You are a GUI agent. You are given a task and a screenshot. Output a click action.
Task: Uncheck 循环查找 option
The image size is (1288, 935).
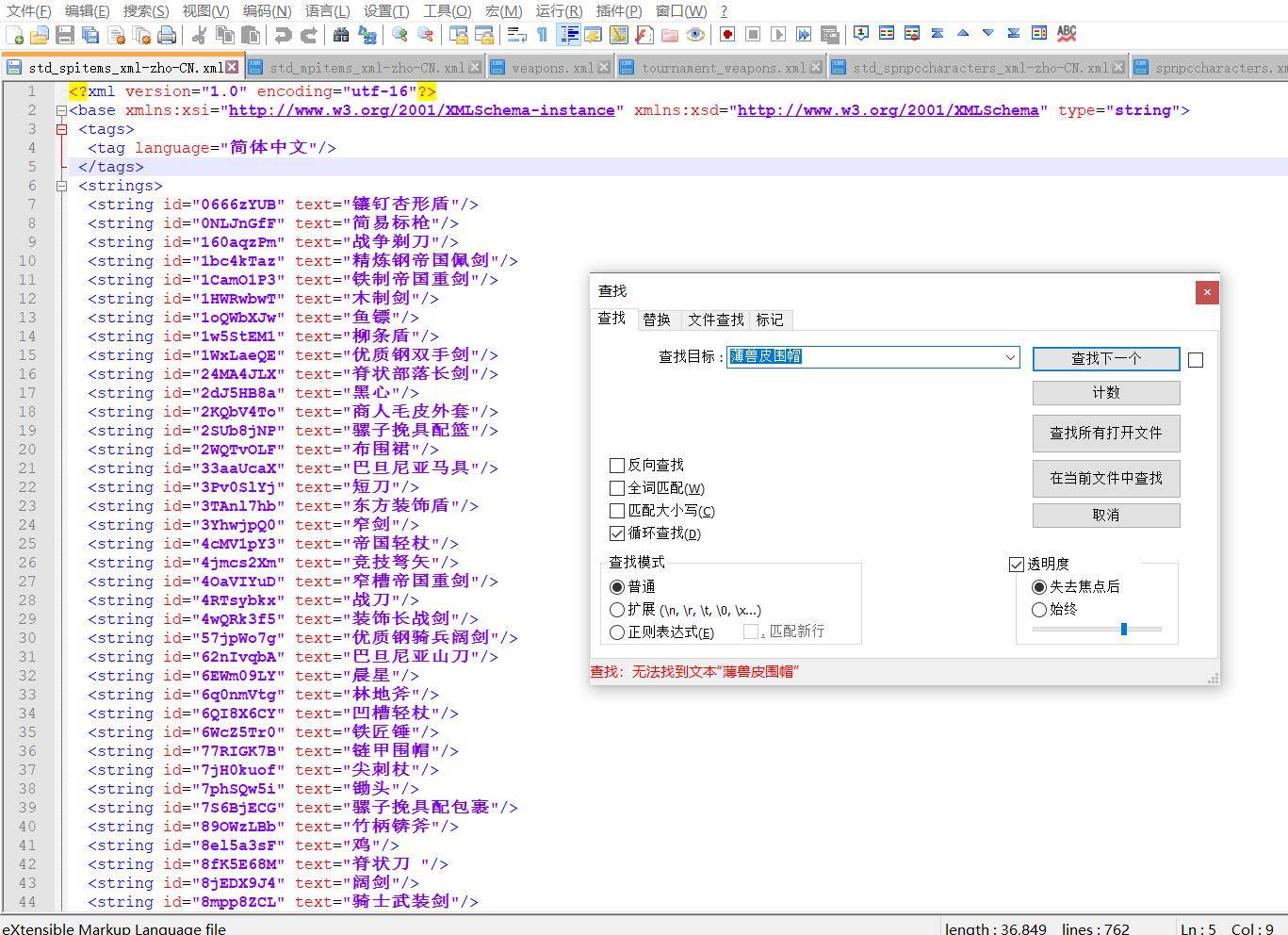pyautogui.click(x=617, y=533)
